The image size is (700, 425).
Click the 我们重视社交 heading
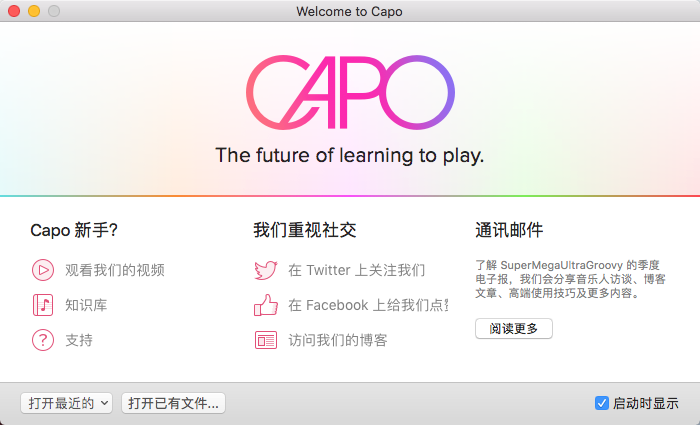[x=305, y=230]
